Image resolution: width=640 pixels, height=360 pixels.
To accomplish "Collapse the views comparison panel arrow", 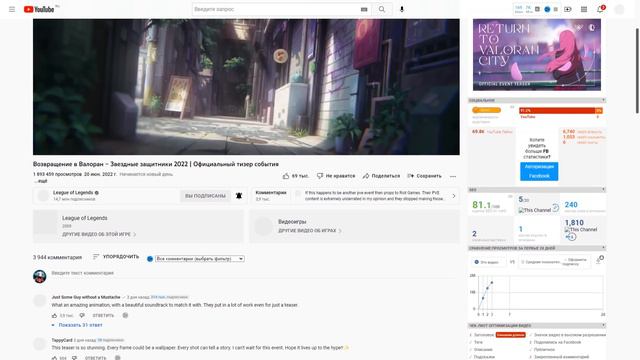I will [603, 248].
